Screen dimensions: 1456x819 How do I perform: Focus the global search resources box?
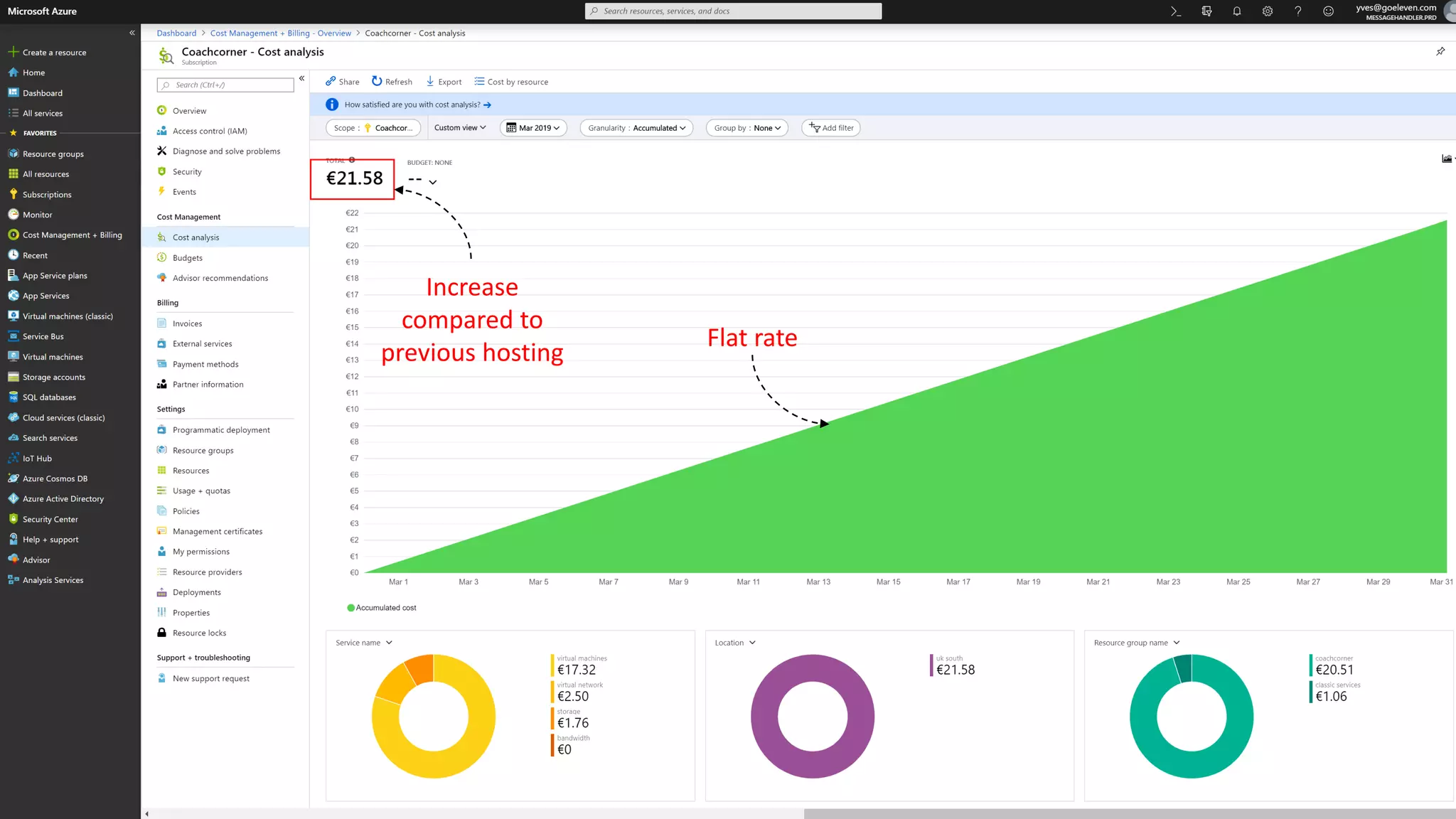pos(733,11)
